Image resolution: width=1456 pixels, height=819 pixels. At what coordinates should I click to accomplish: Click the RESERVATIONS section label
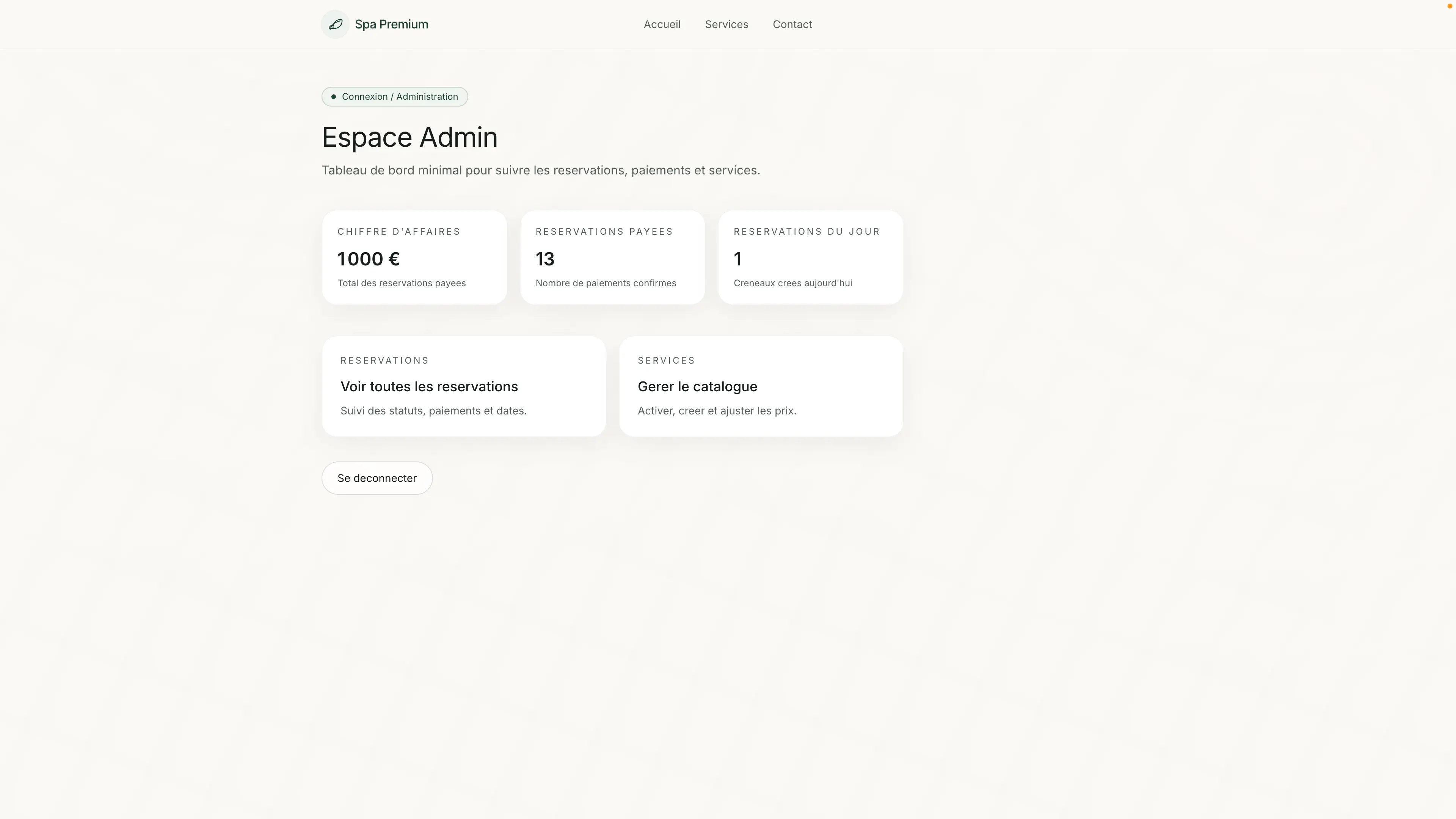(384, 360)
